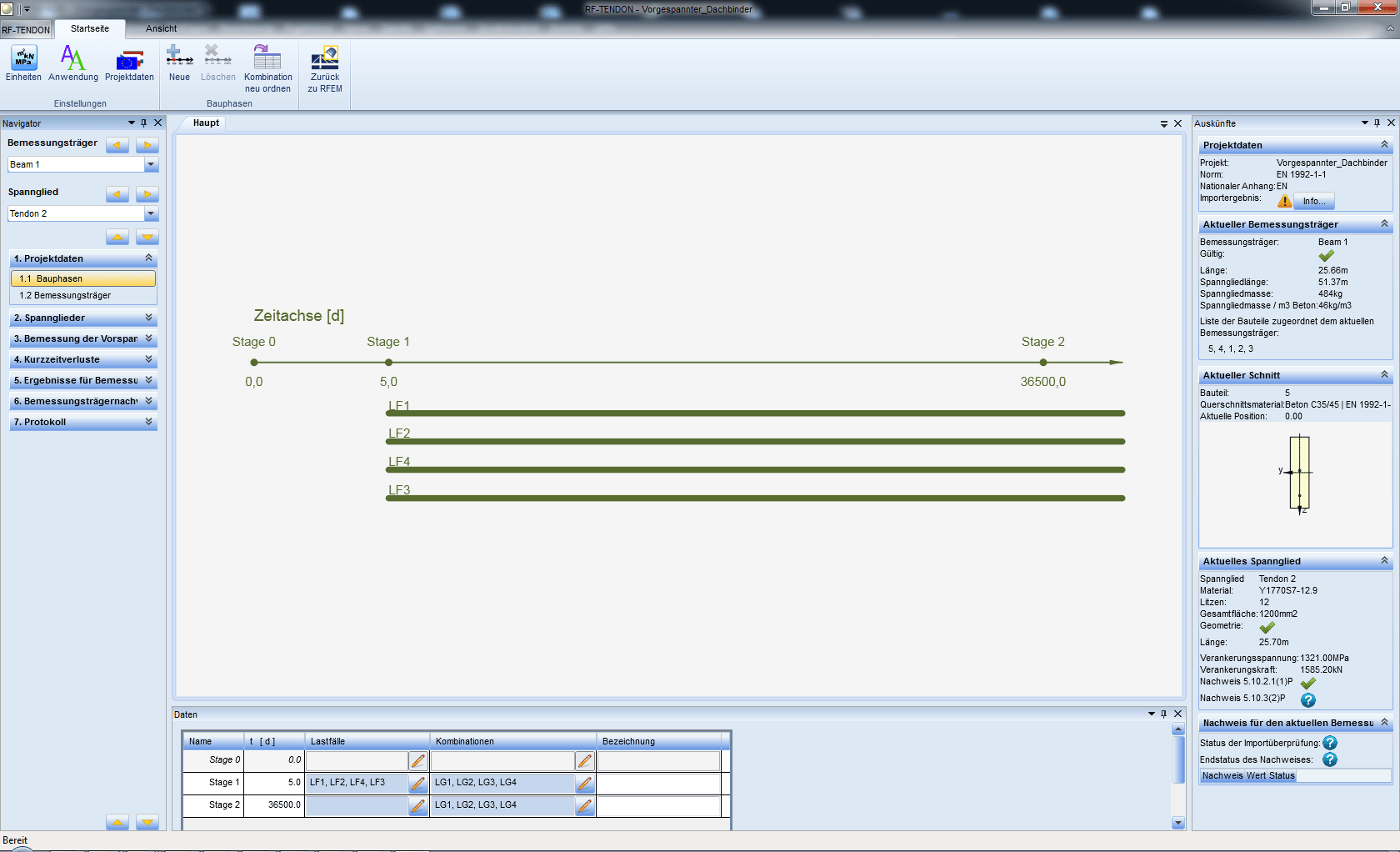Open Projektdaten from the ribbon

(129, 63)
